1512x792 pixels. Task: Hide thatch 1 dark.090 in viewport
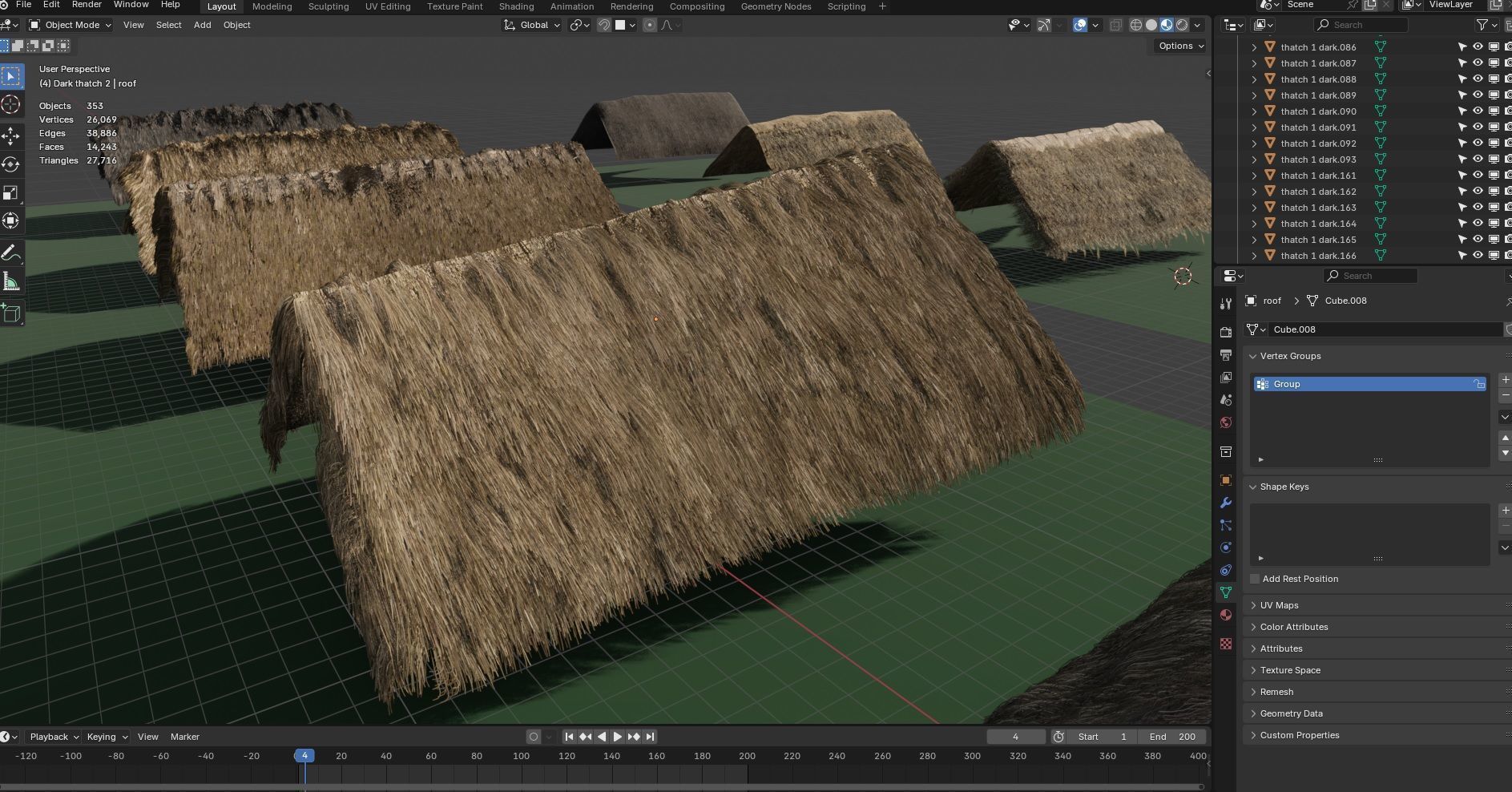click(x=1478, y=111)
